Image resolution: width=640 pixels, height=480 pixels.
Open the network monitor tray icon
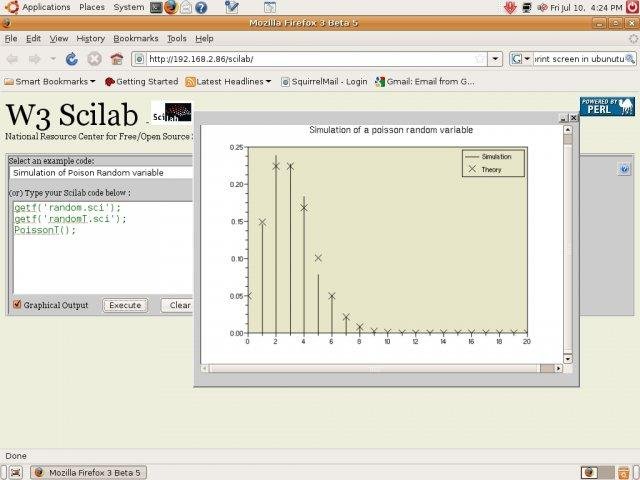click(527, 7)
